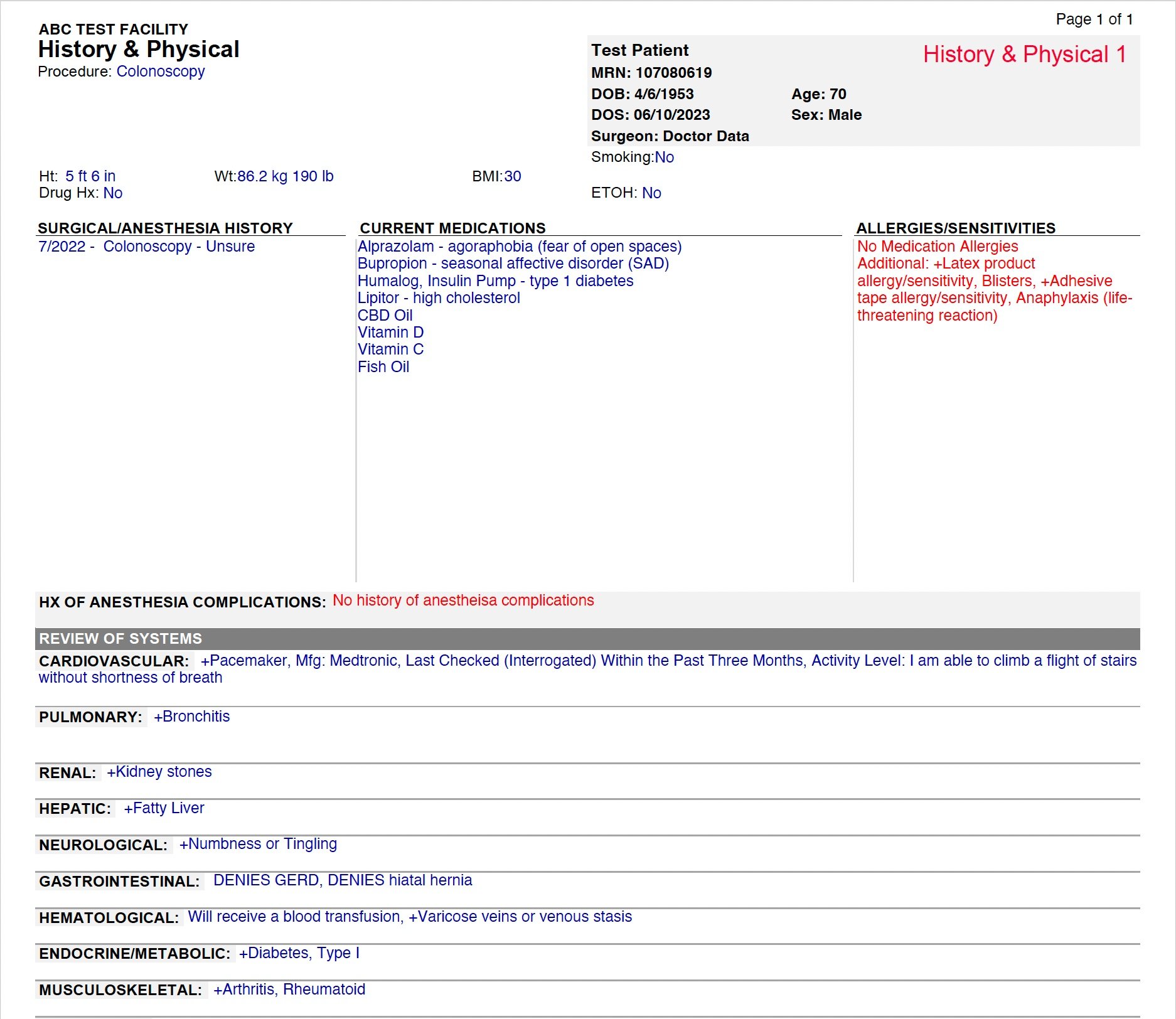The width and height of the screenshot is (1176, 1019).
Task: Click 'DENIES GERD, DENIES hiatal hernia' text
Action: [343, 880]
